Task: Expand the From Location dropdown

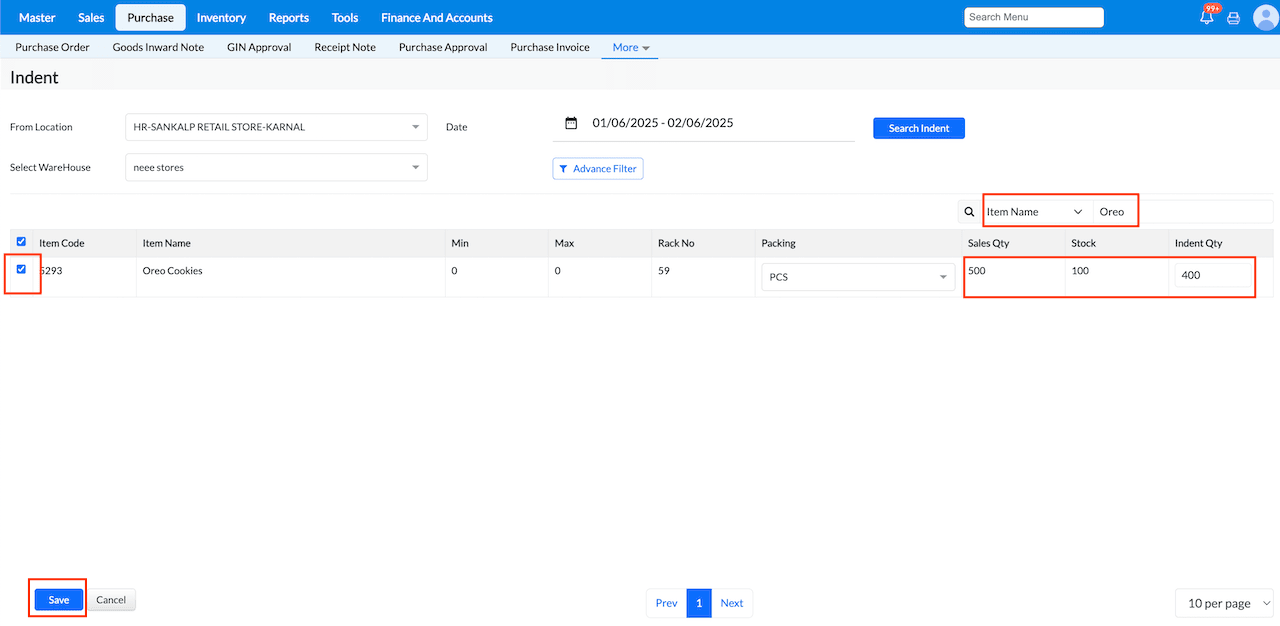Action: point(276,127)
